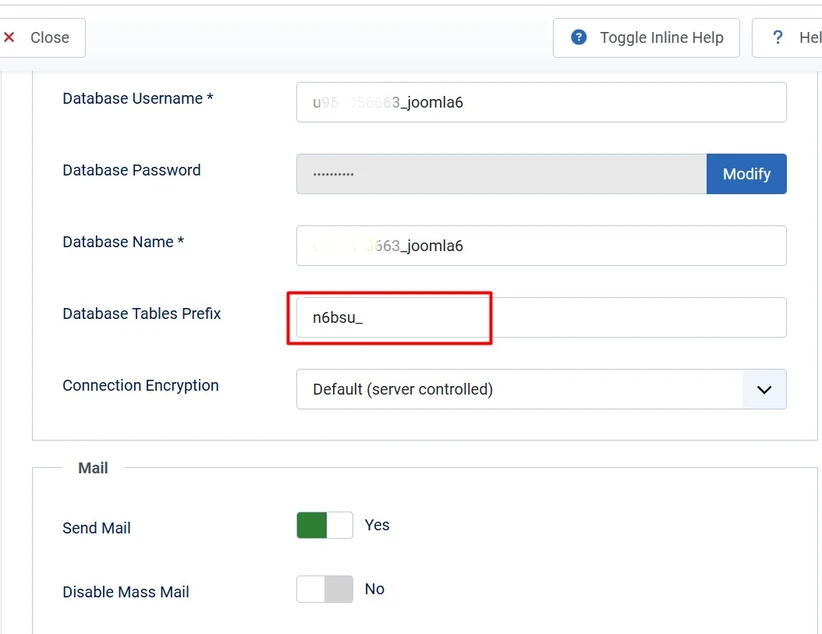Toggle the Send Mail switch
The image size is (822, 634).
325,525
